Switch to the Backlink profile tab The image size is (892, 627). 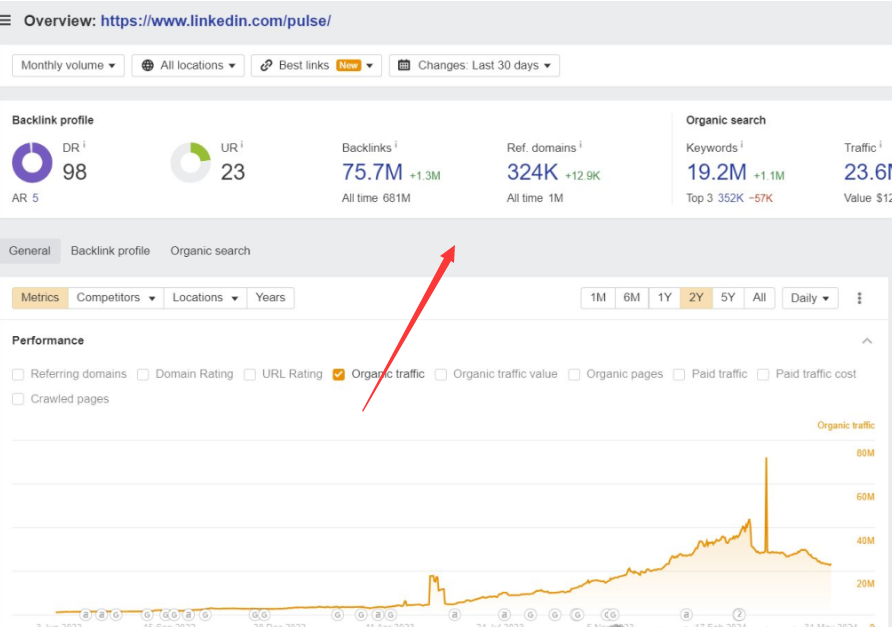(x=110, y=251)
